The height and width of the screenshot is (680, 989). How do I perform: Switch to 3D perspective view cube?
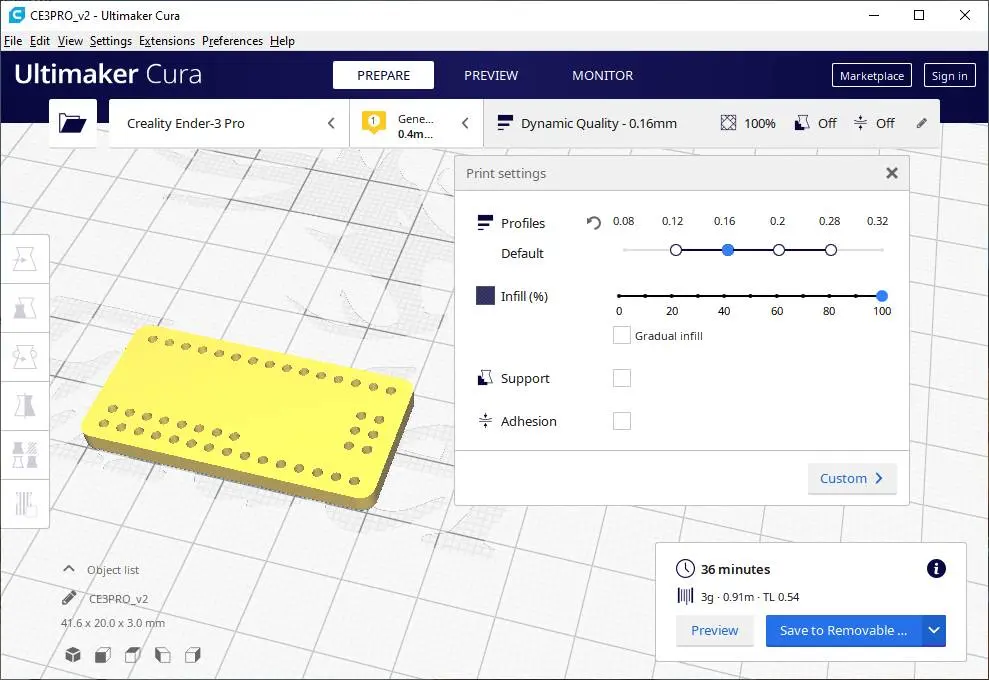point(73,655)
